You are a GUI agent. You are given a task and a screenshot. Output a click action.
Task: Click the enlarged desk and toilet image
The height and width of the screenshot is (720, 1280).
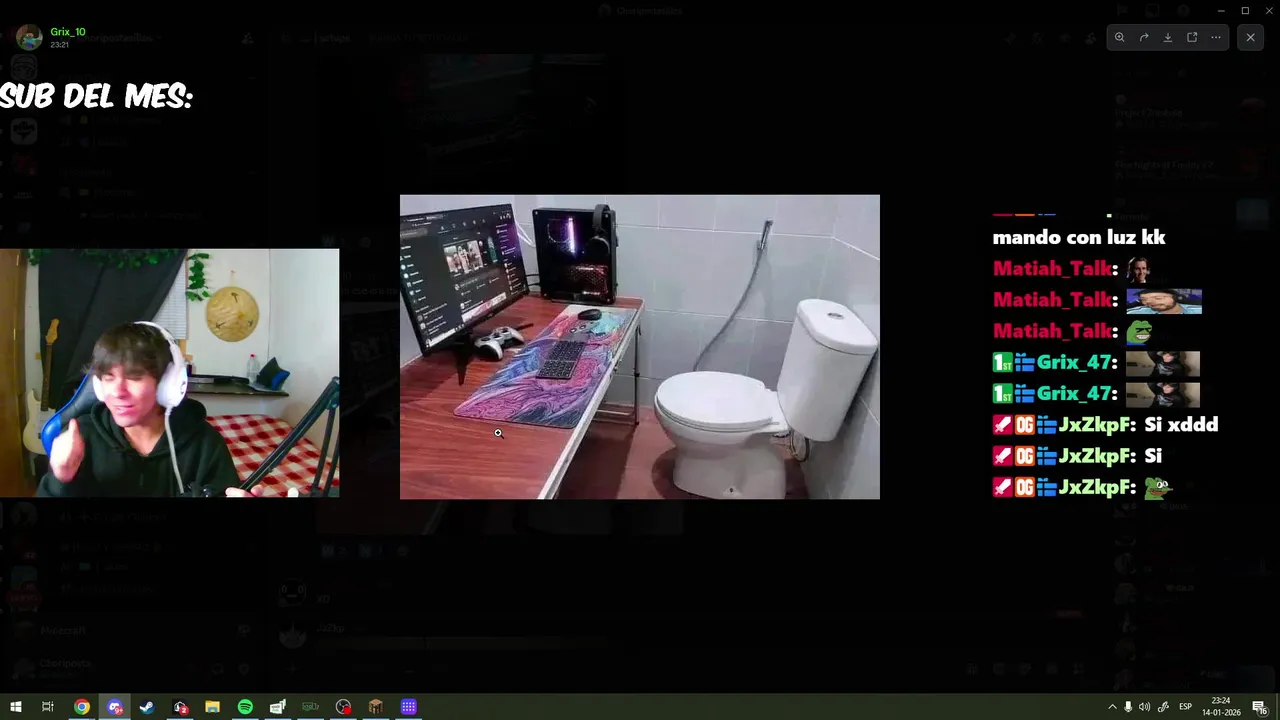point(640,347)
